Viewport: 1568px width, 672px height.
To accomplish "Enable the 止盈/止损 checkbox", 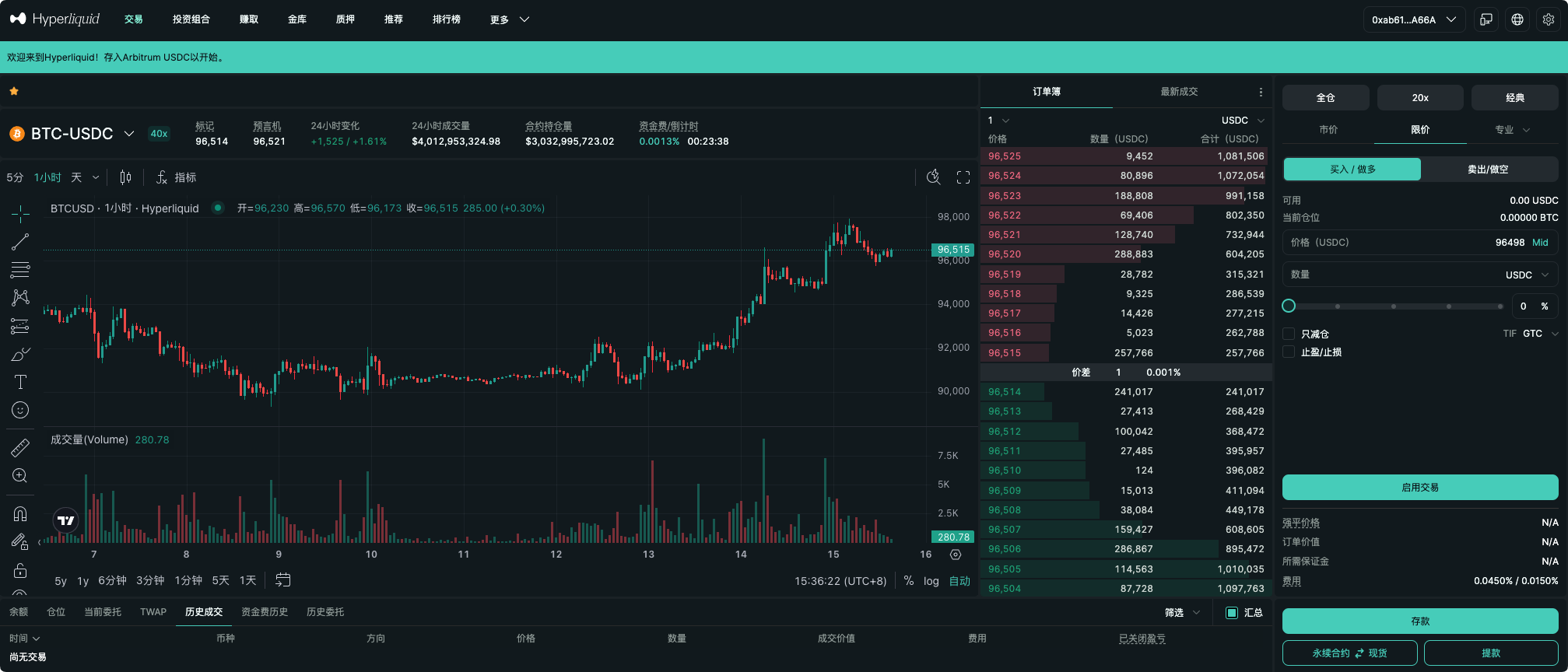I will pyautogui.click(x=1289, y=352).
